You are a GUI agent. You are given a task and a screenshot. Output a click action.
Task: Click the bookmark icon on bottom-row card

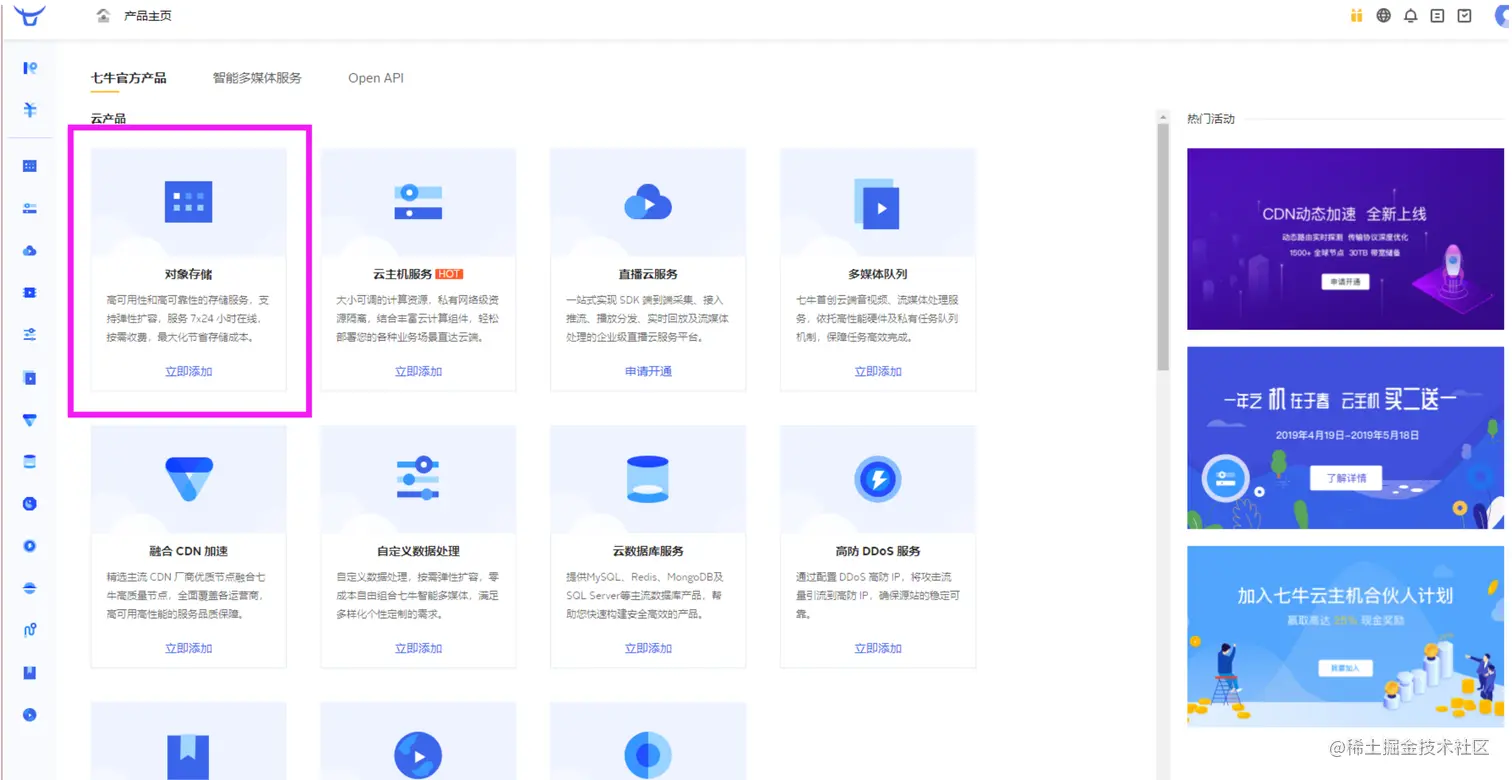pos(189,757)
